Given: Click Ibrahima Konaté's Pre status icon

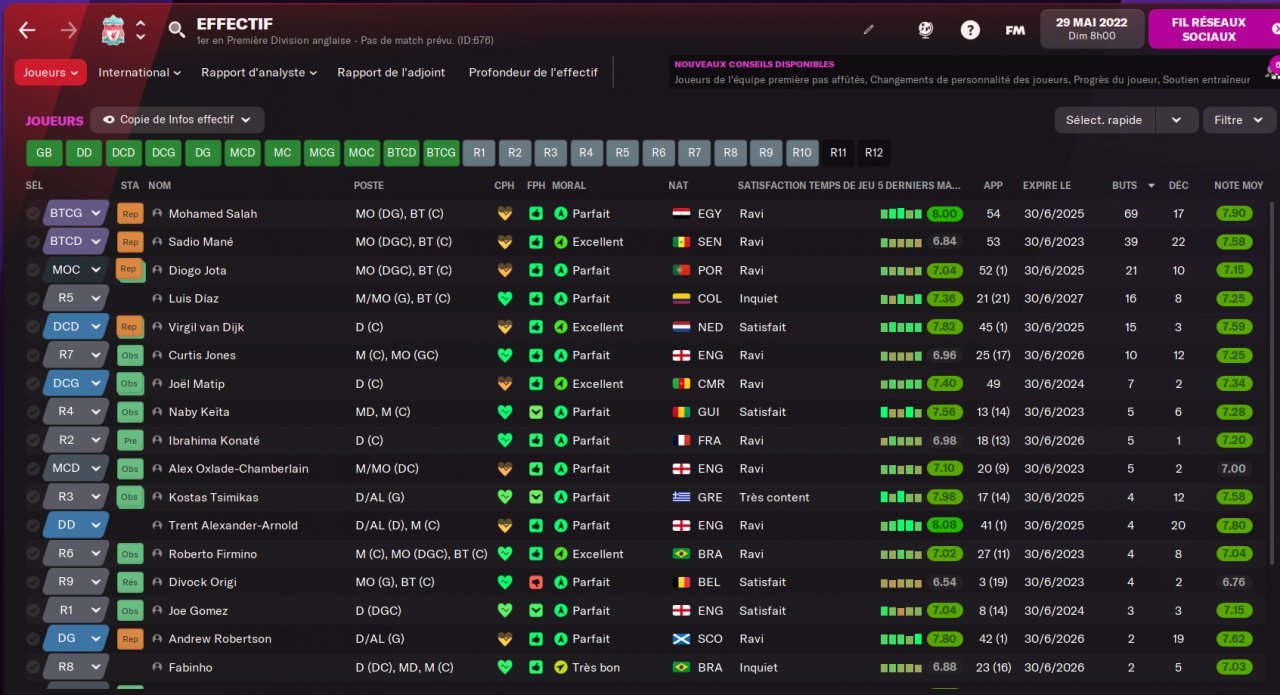Looking at the screenshot, I should point(130,440).
